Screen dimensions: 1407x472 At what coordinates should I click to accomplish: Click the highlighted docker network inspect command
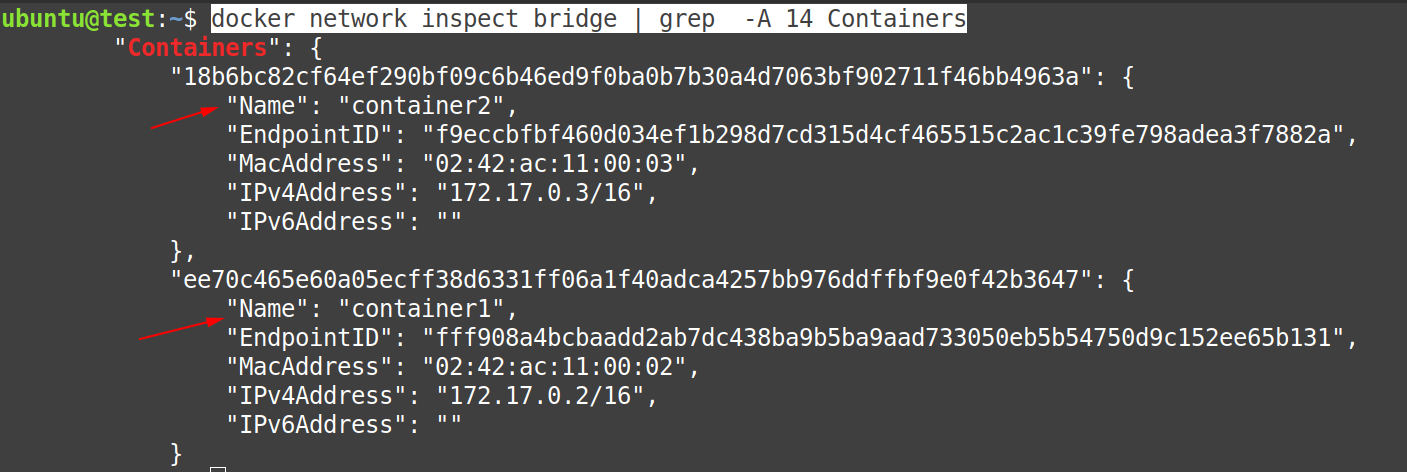point(589,18)
